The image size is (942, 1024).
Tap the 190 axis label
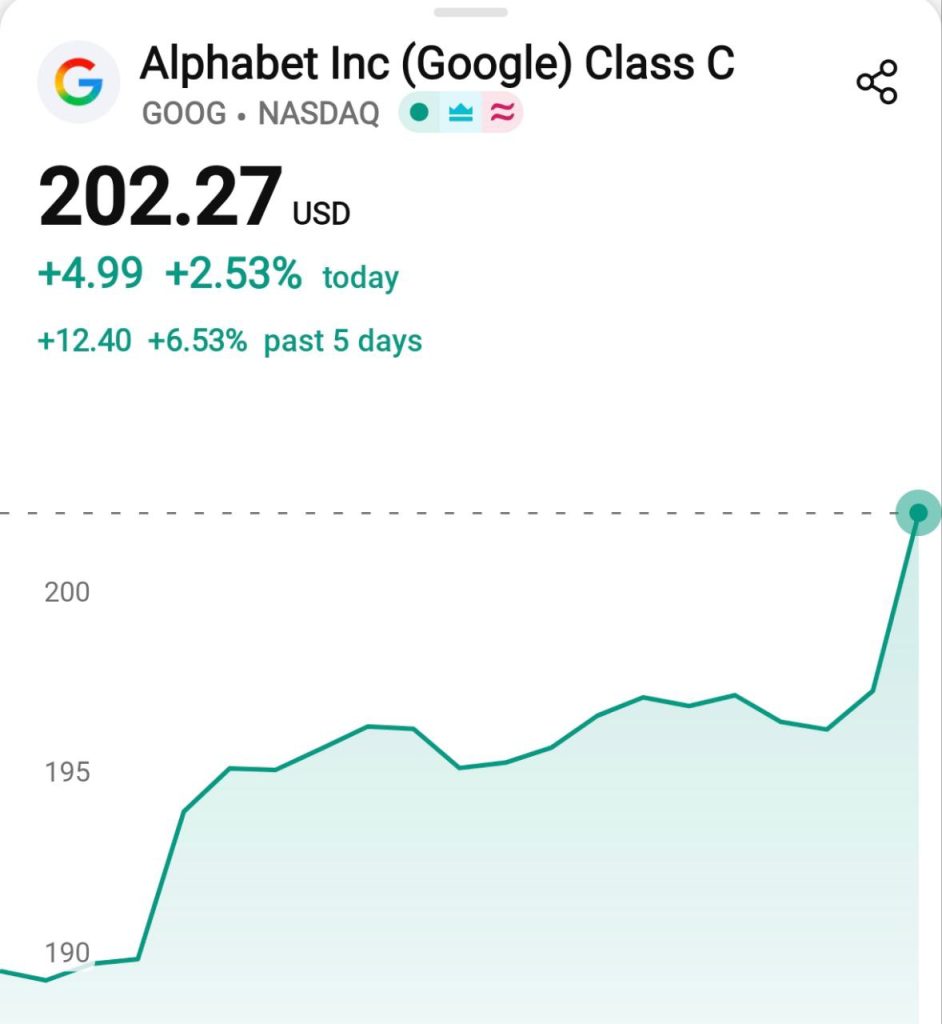67,953
